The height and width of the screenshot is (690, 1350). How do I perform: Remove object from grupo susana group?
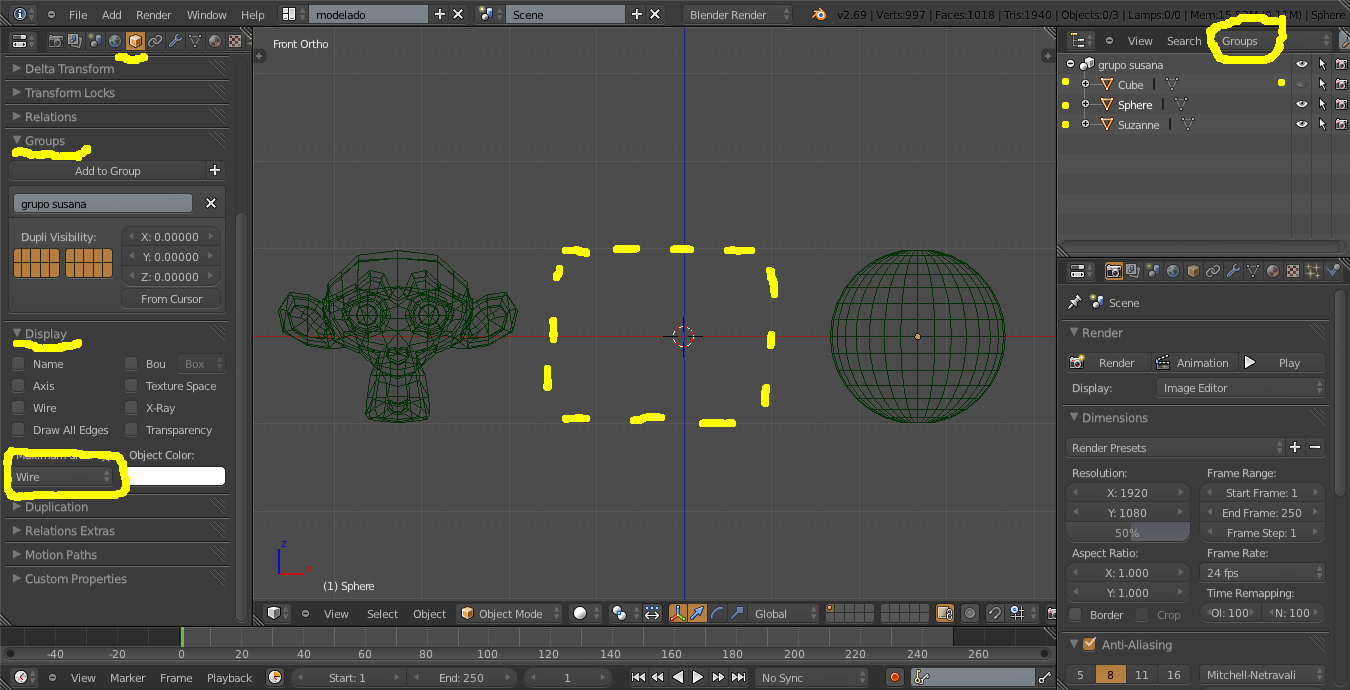point(211,203)
